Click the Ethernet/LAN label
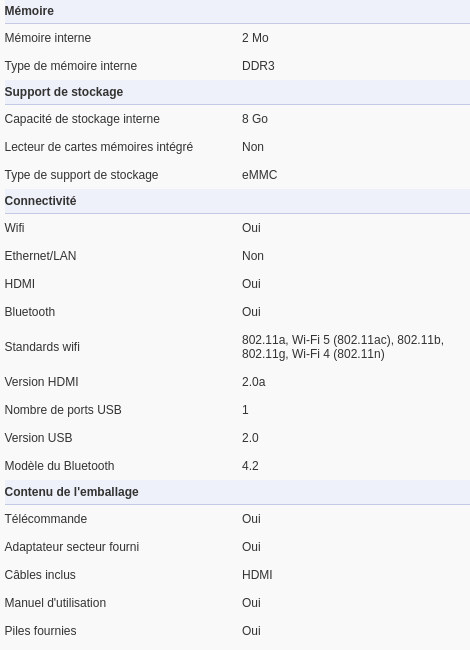This screenshot has height=650, width=470. pos(40,256)
